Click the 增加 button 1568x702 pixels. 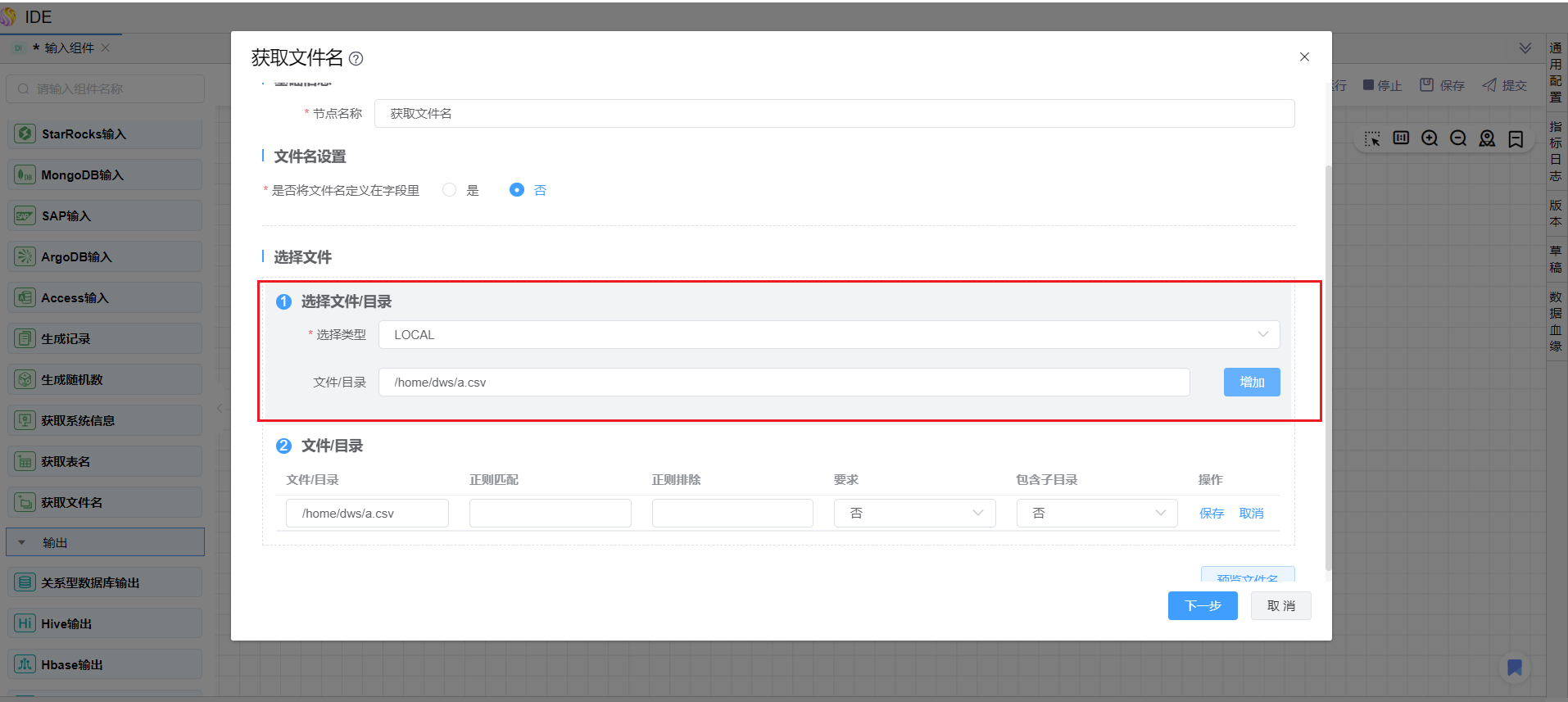1251,383
